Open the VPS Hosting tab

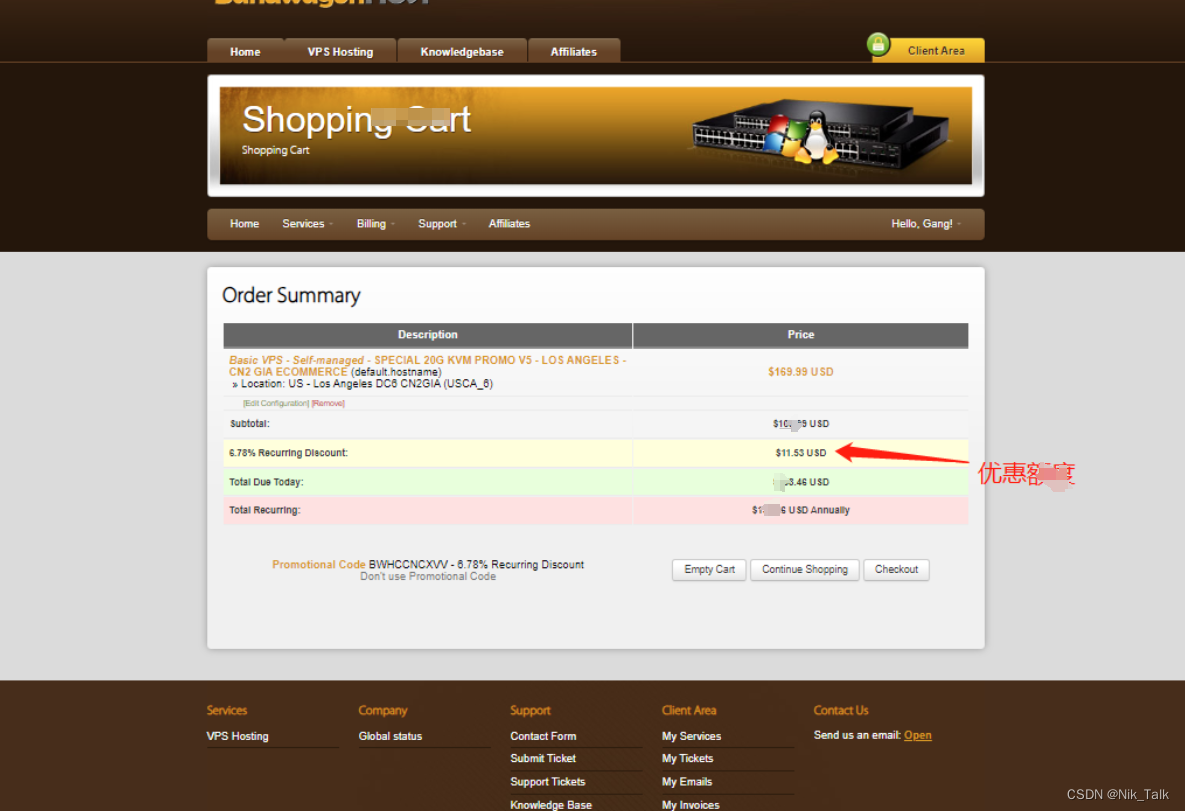(x=340, y=51)
